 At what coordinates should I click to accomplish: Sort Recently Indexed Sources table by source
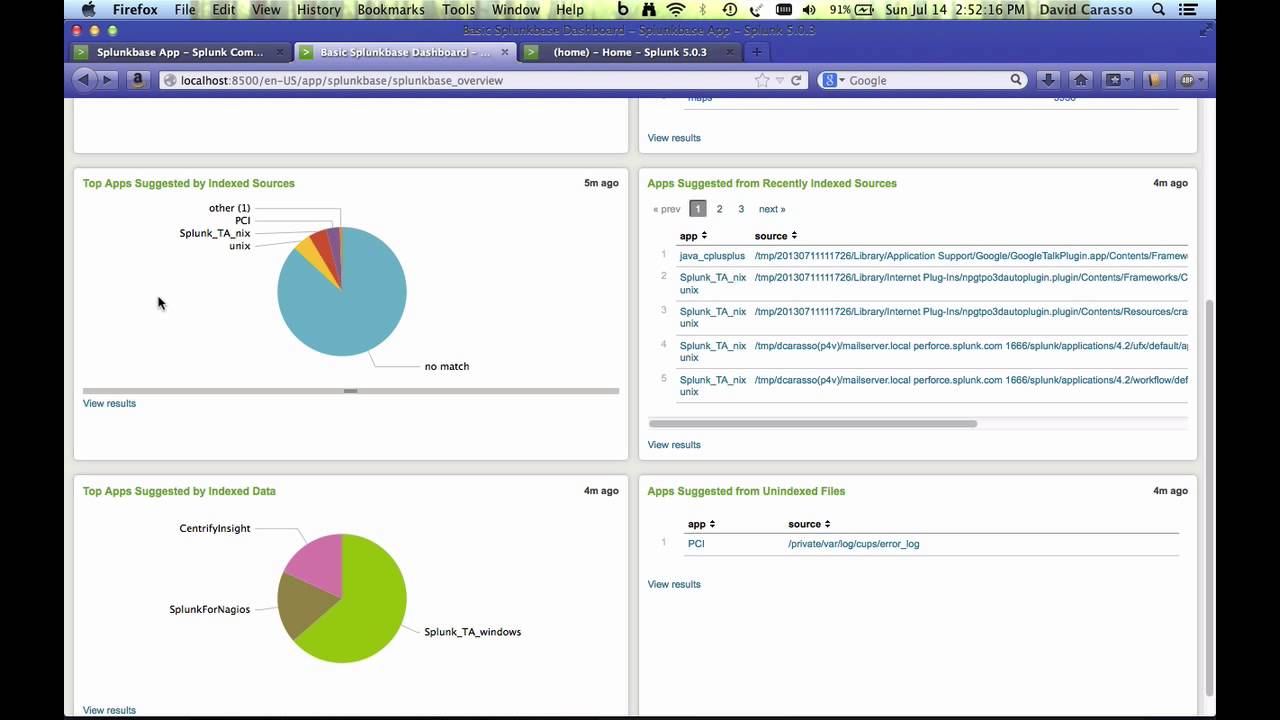point(775,236)
